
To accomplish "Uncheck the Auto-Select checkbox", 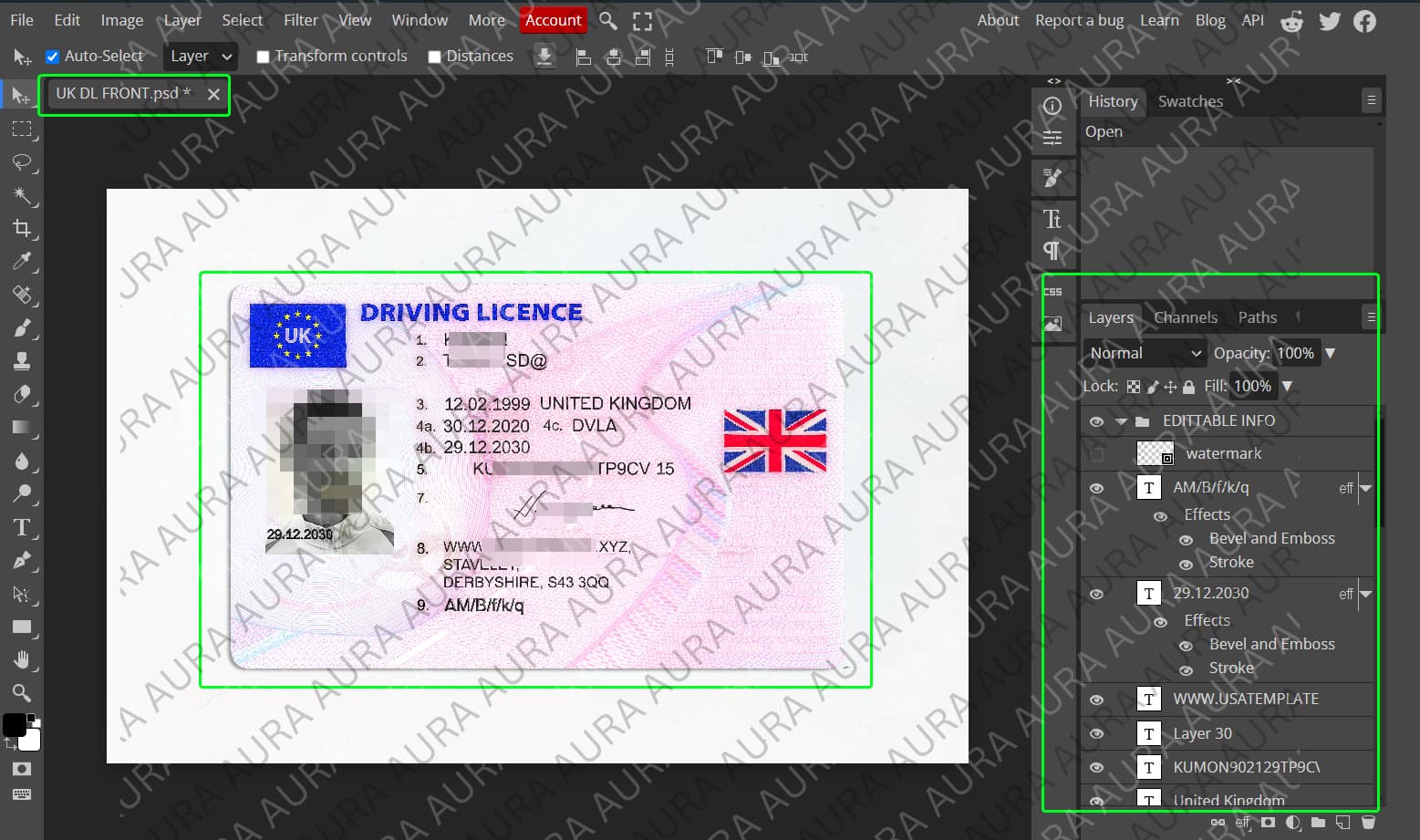I will tap(53, 57).
